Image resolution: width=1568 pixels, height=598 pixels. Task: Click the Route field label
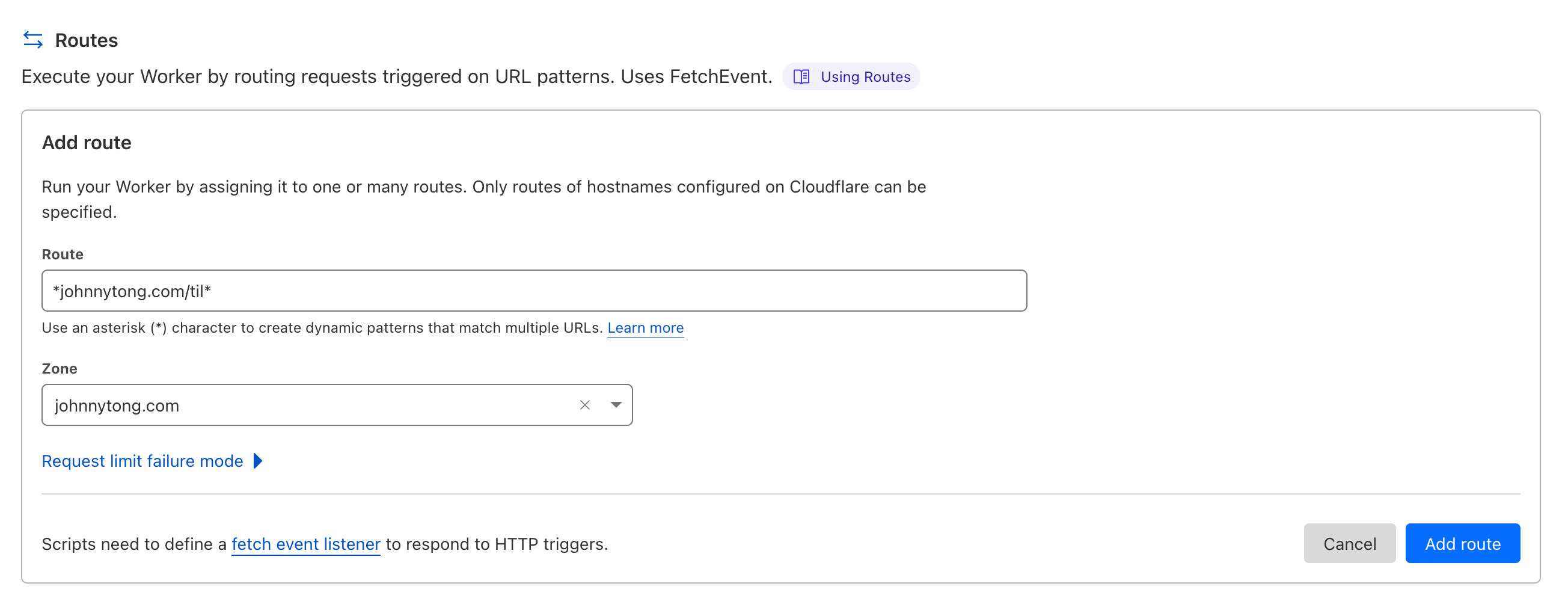(62, 254)
